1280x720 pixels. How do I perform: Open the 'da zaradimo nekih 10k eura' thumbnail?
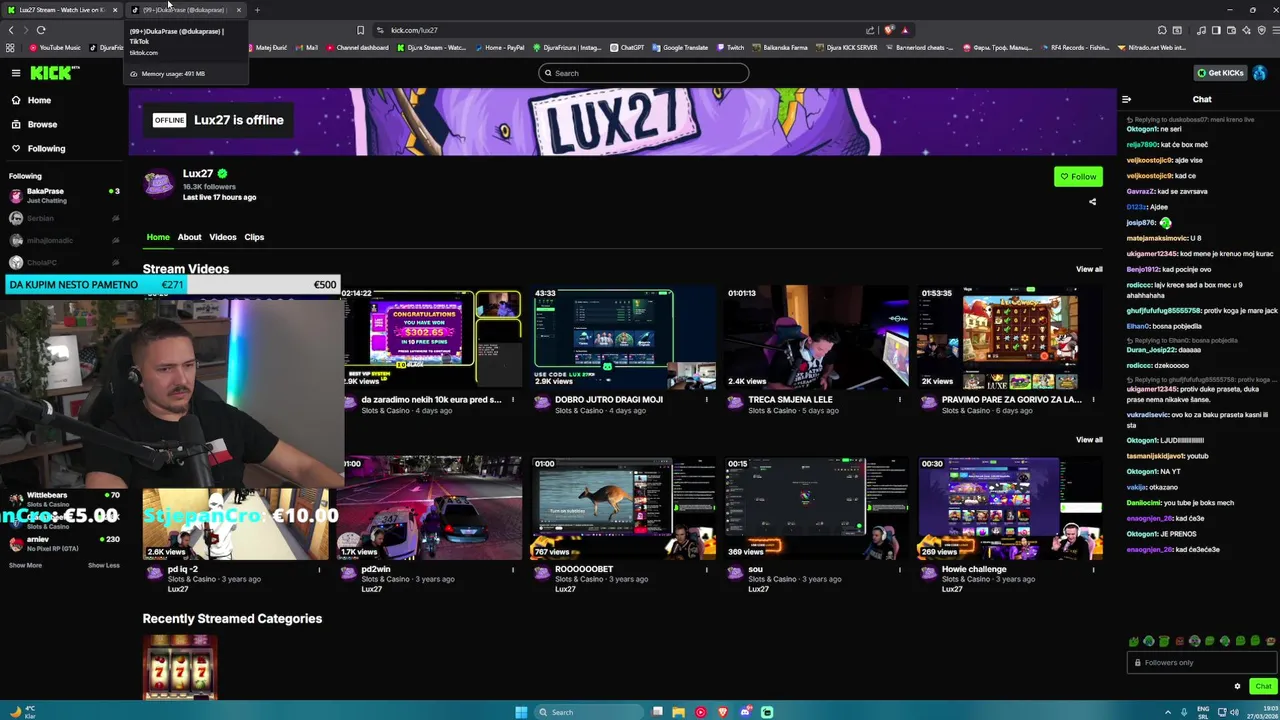[x=432, y=338]
